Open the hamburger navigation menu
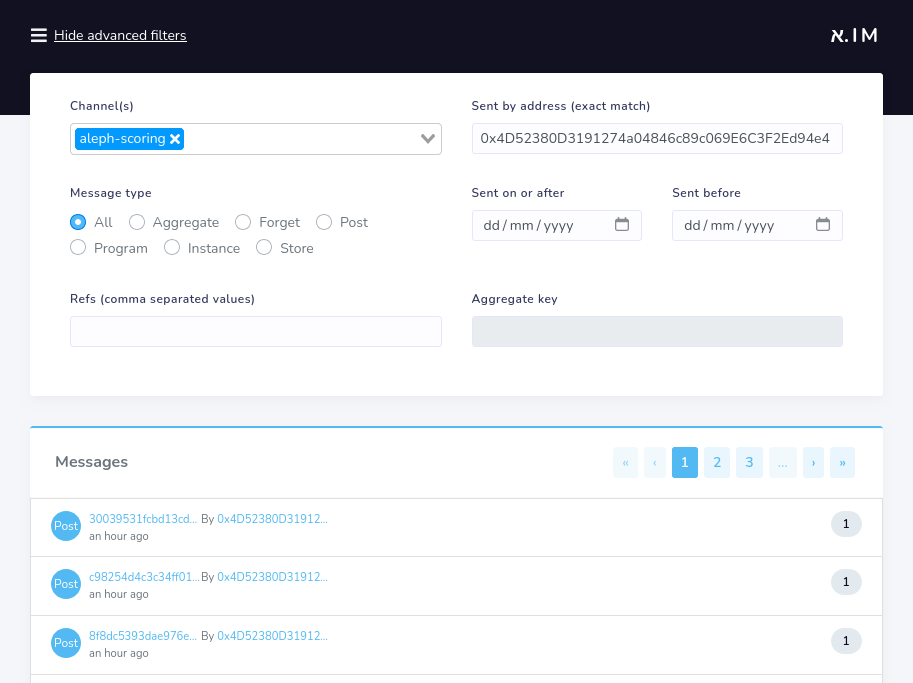This screenshot has width=913, height=683. click(x=38, y=34)
